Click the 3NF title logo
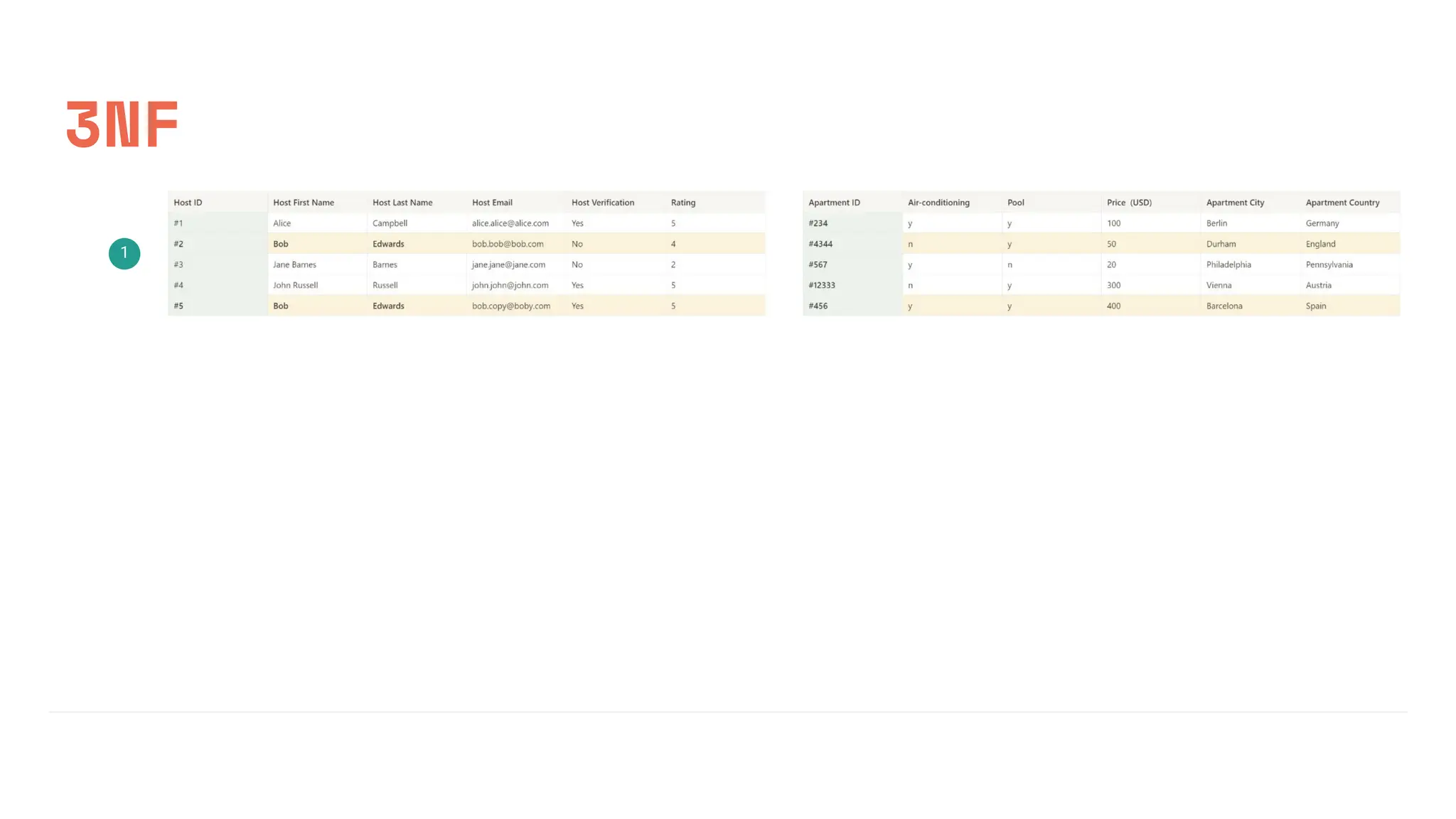Screen dimensions: 1456x819 tap(122, 124)
